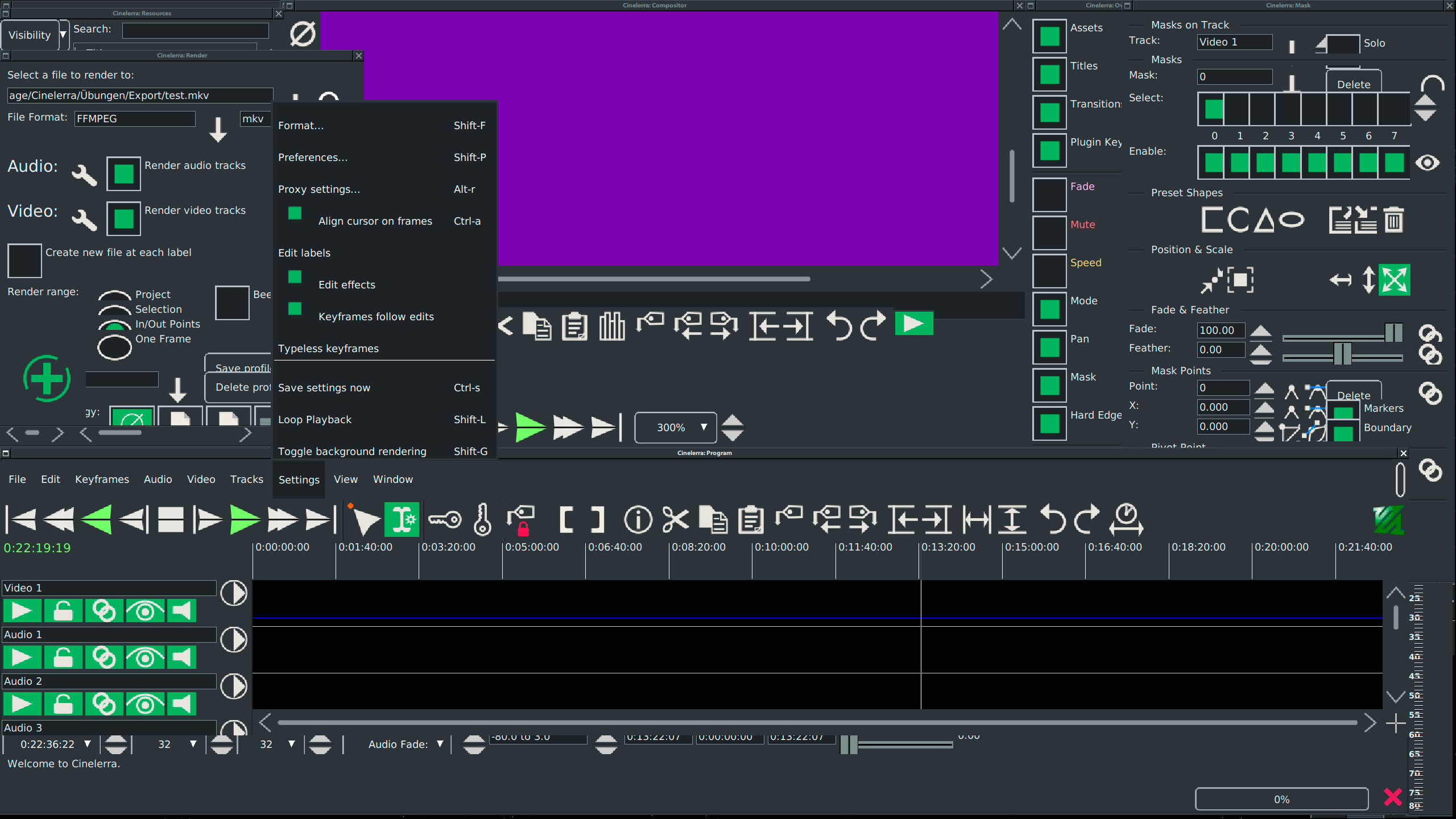The height and width of the screenshot is (819, 1456).
Task: Enable Create new file at each label
Action: [x=24, y=260]
